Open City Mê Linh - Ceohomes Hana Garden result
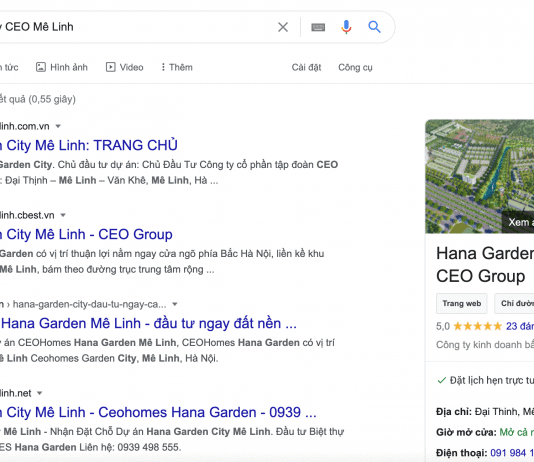 [158, 413]
